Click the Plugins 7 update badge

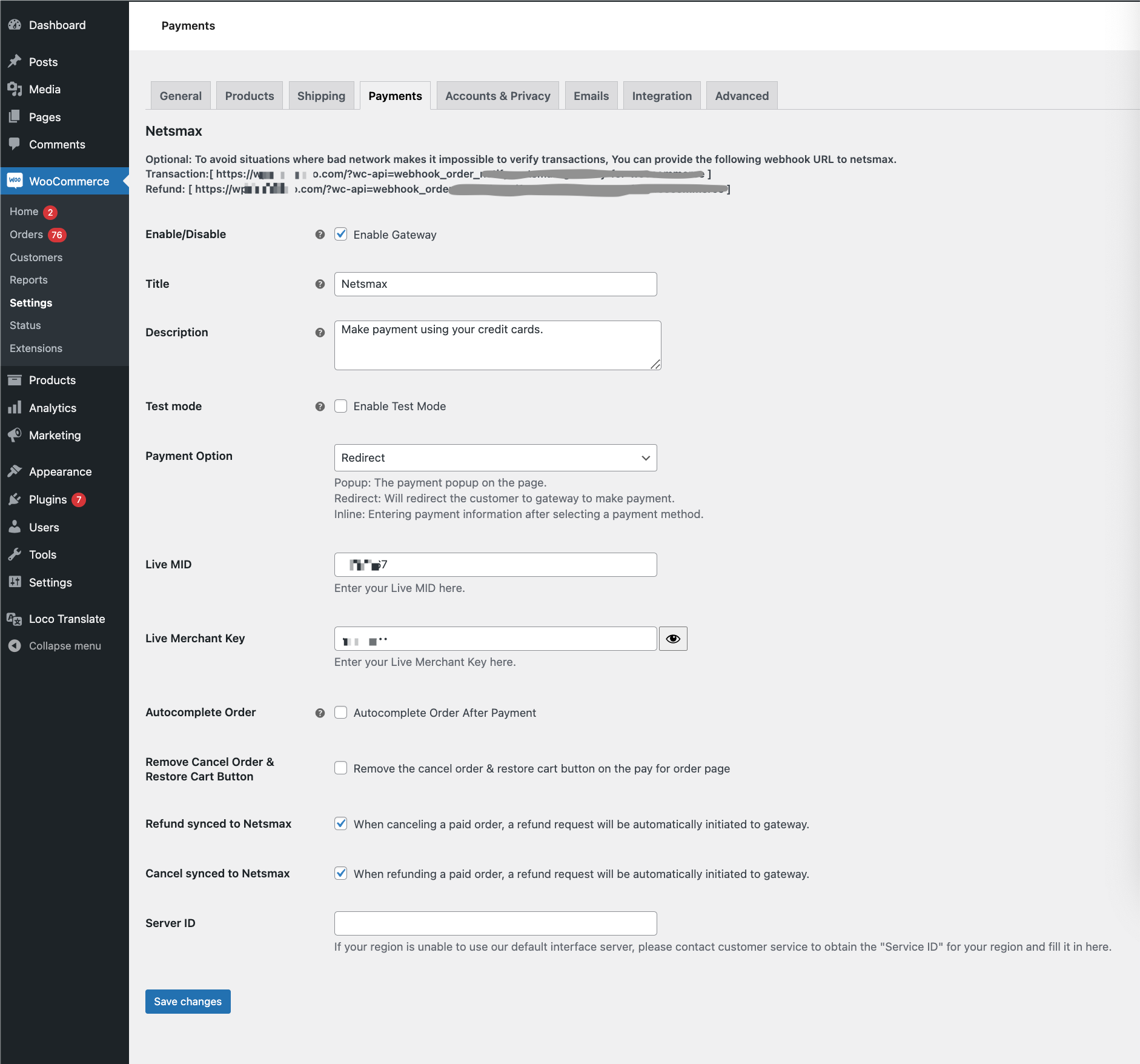point(79,500)
